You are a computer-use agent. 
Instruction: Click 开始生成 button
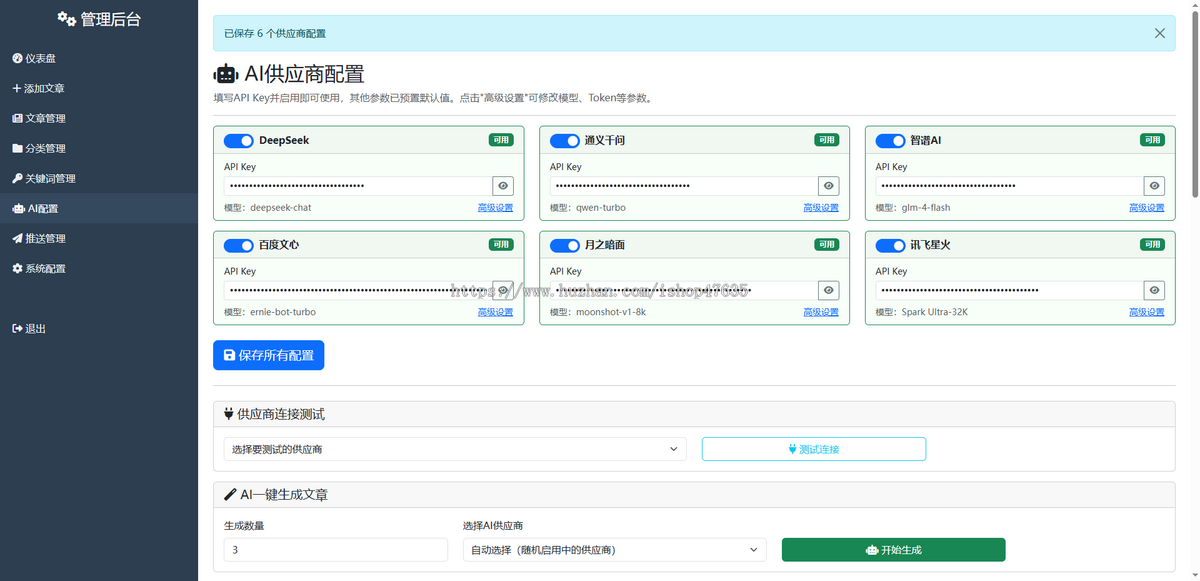pyautogui.click(x=893, y=550)
